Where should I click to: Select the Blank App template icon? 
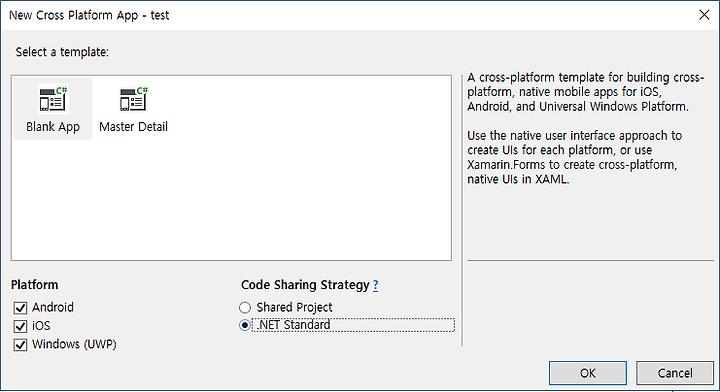tap(53, 99)
